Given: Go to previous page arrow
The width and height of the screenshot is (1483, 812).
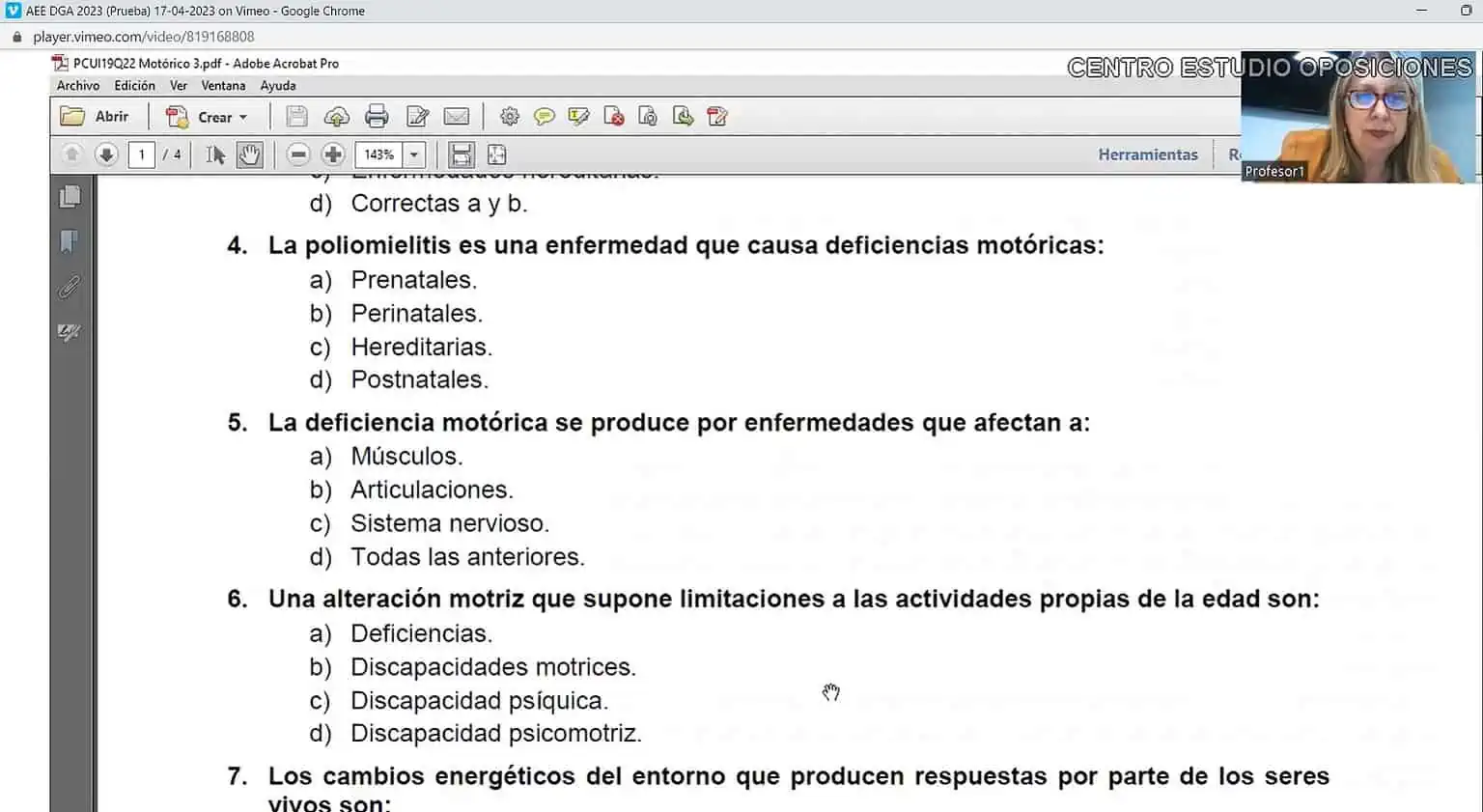Looking at the screenshot, I should 71,154.
